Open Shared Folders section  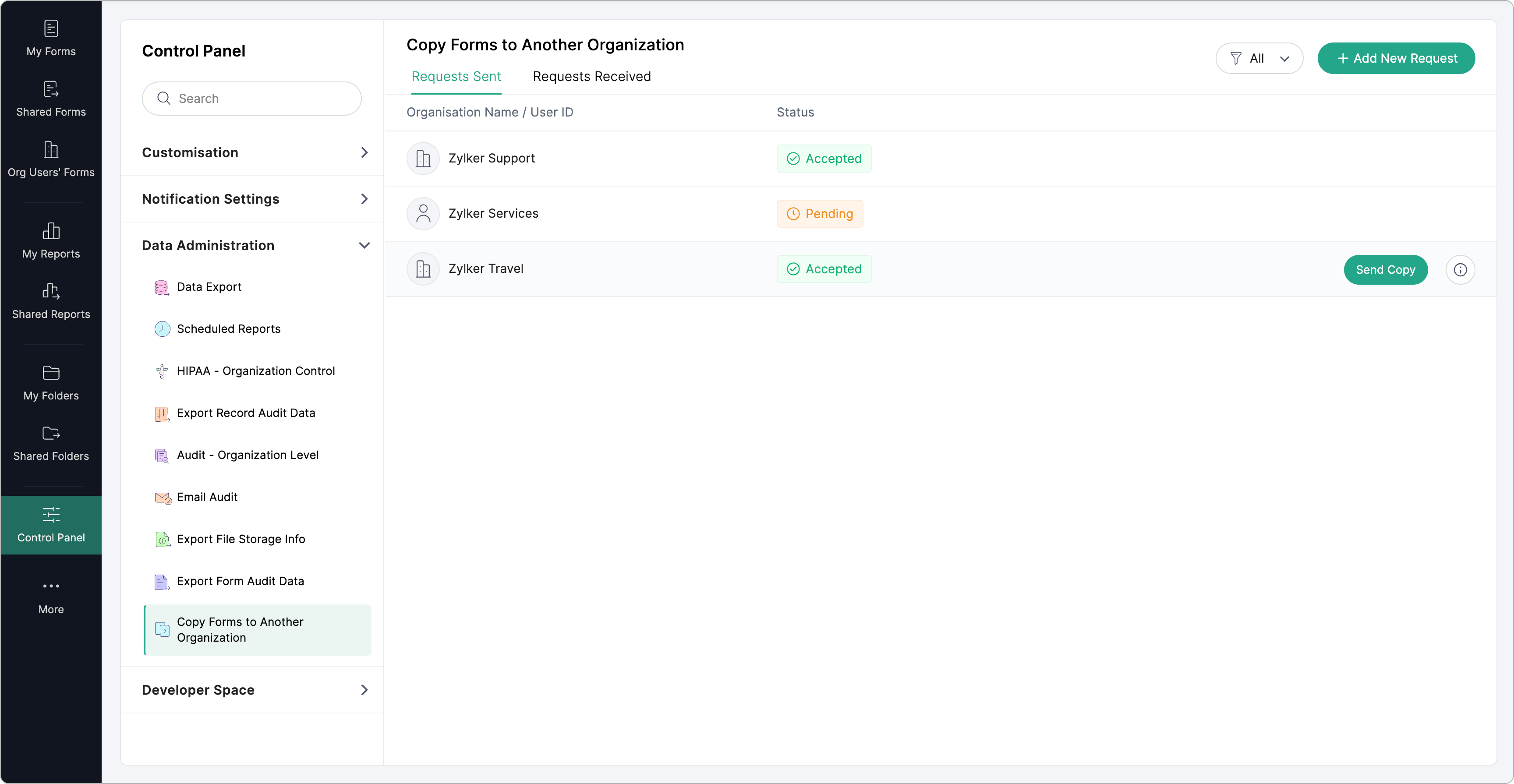tap(51, 443)
